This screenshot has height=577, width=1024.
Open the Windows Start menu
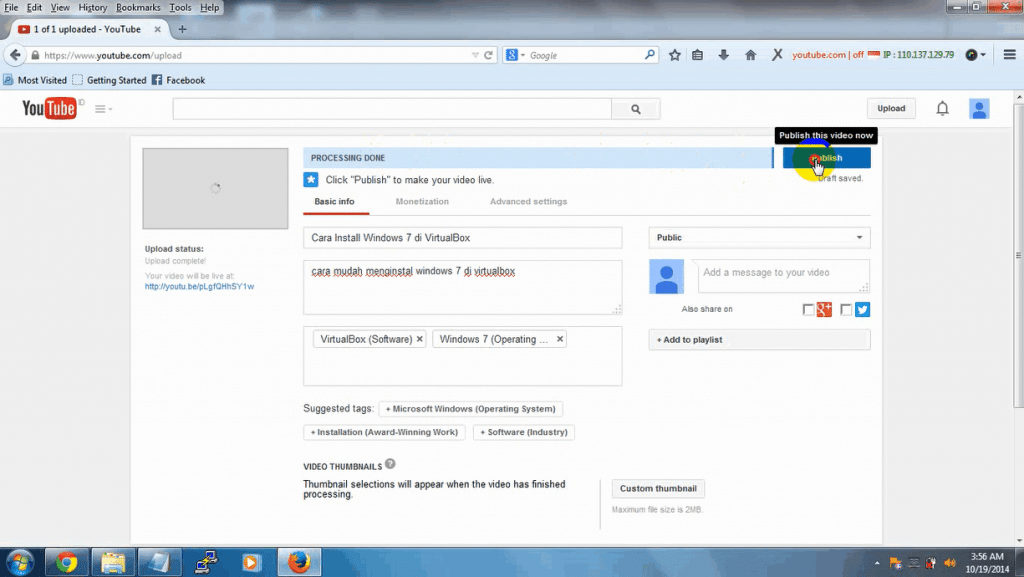coord(20,562)
